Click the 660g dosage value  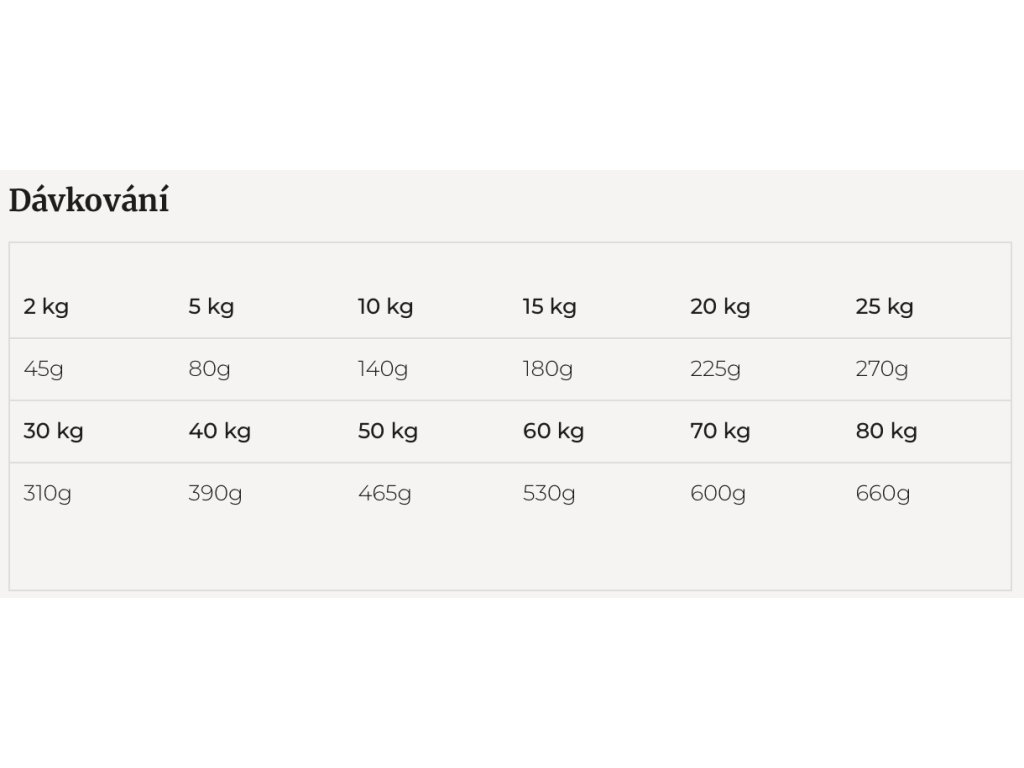[x=883, y=493]
